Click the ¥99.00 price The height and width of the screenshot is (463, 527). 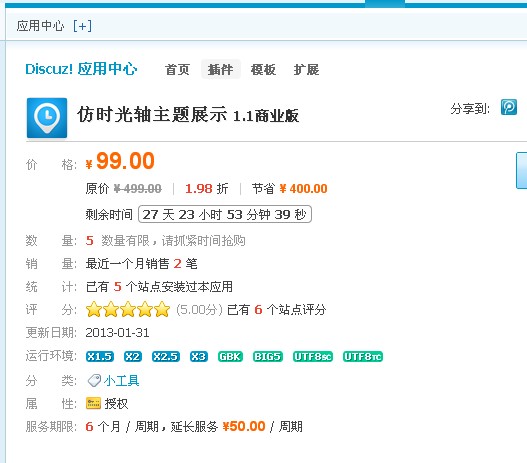pyautogui.click(x=120, y=161)
